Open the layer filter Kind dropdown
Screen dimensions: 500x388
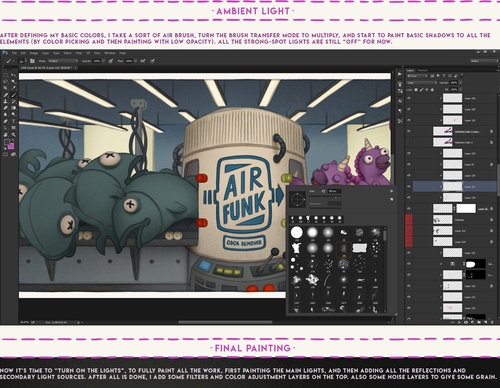pos(417,76)
